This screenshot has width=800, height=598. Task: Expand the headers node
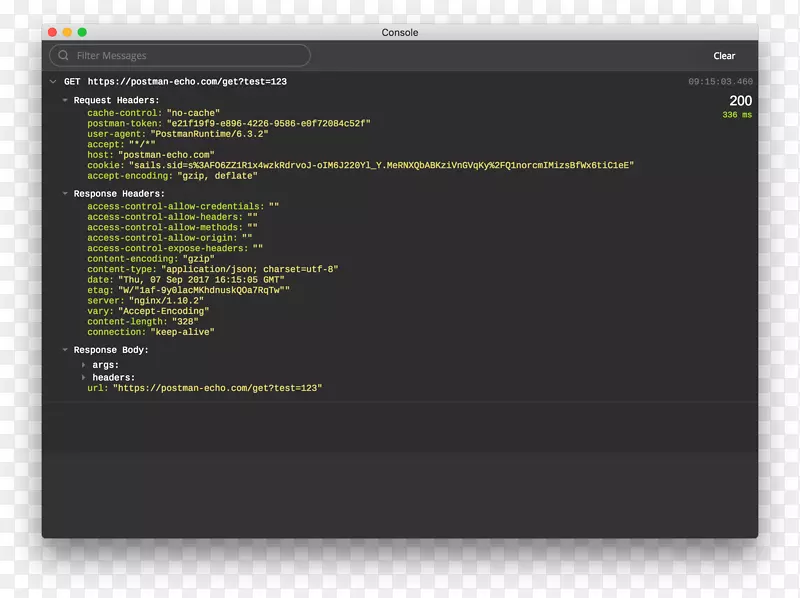(x=84, y=377)
